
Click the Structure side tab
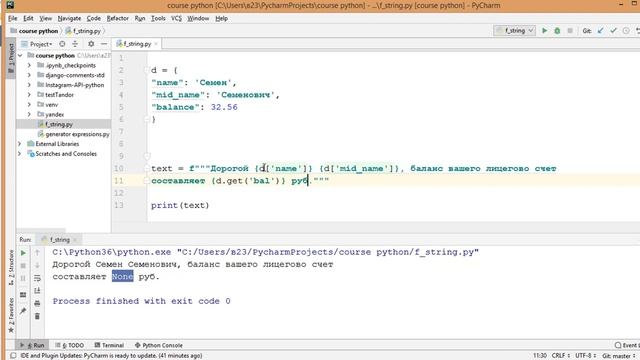(x=11, y=267)
